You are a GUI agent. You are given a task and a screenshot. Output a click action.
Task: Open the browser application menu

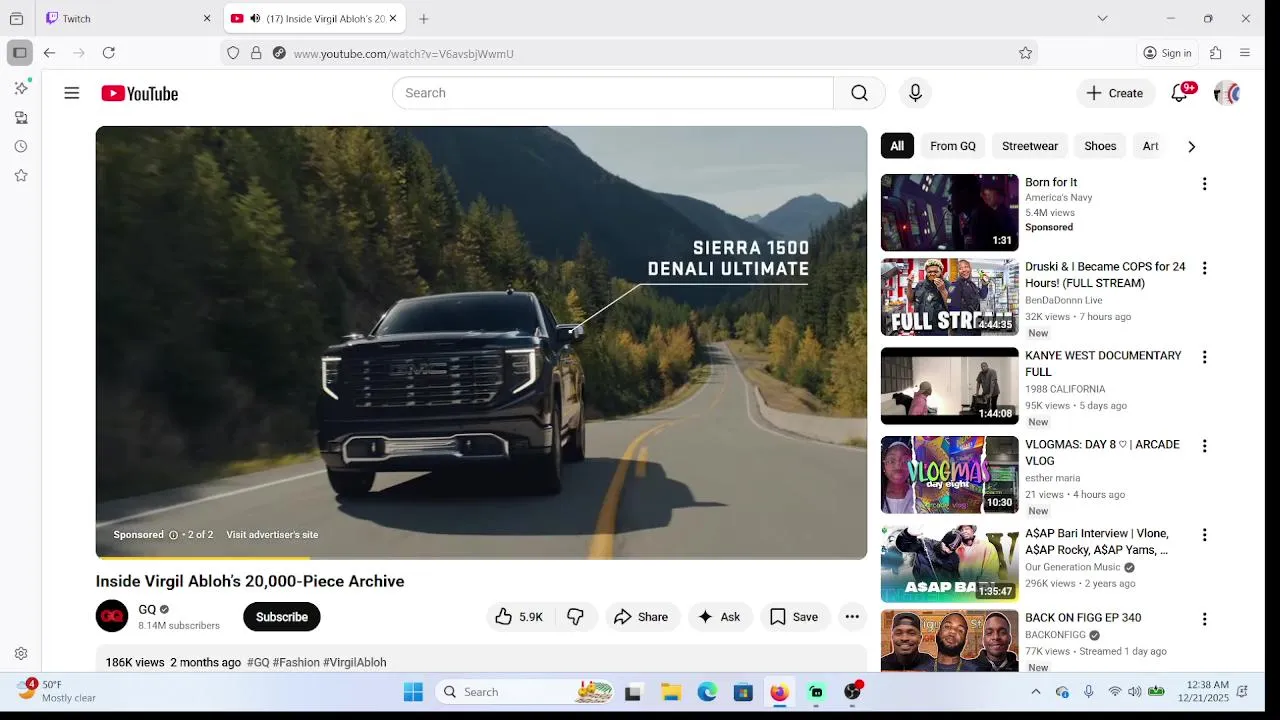1245,53
